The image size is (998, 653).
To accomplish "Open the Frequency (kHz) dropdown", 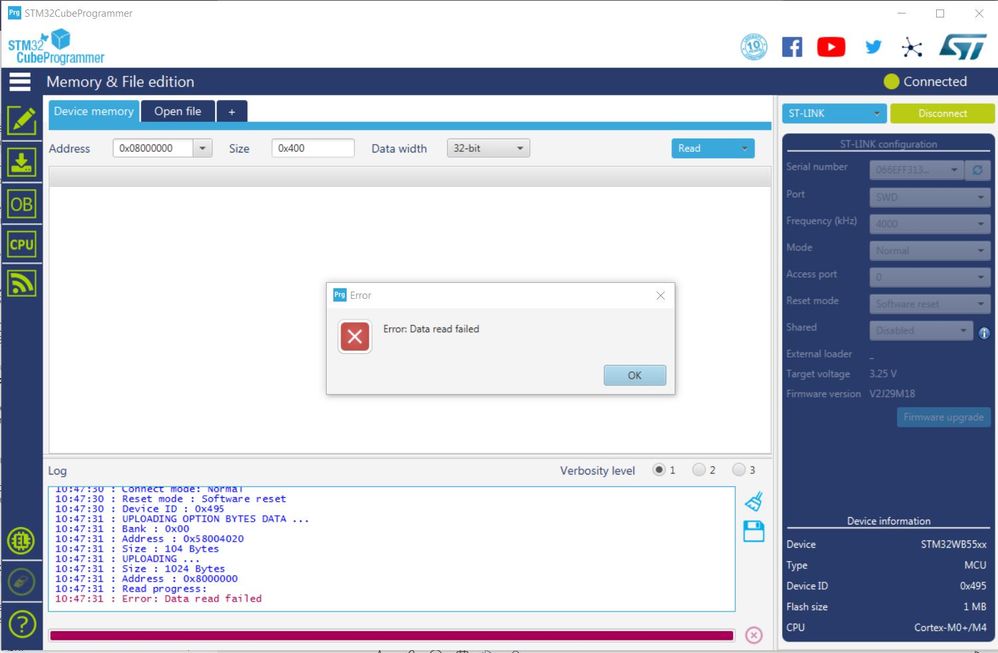I will coord(929,224).
